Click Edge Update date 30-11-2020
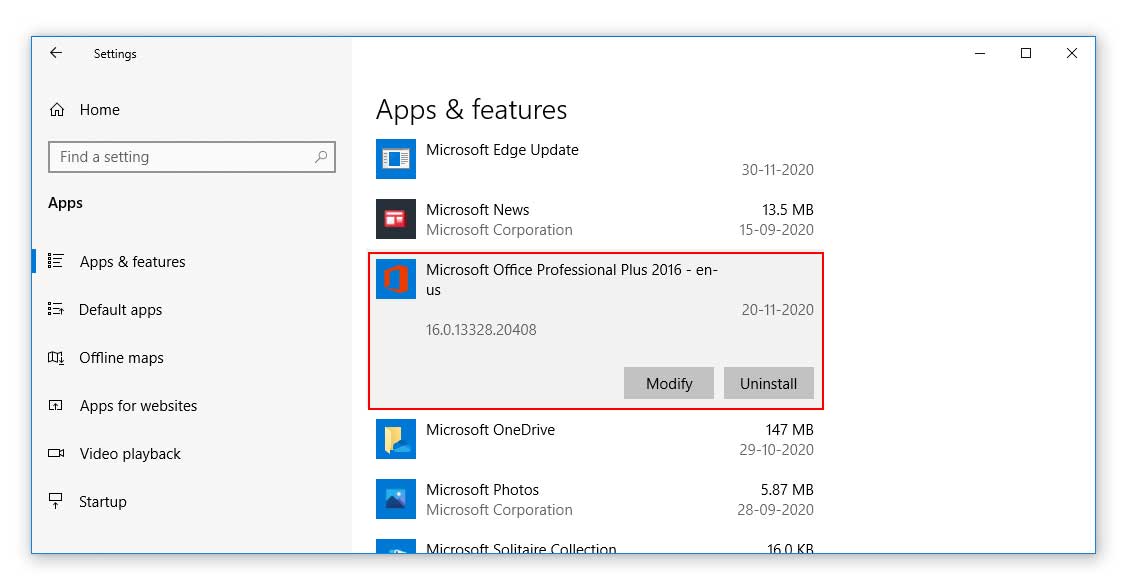This screenshot has height=585, width=1131. (778, 170)
